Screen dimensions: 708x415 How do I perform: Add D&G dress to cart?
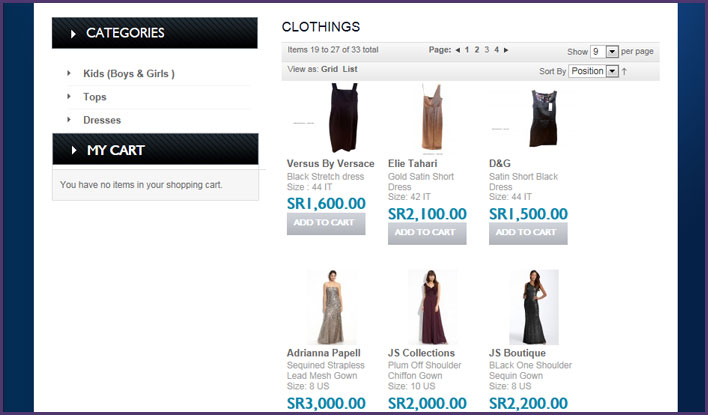tap(528, 233)
